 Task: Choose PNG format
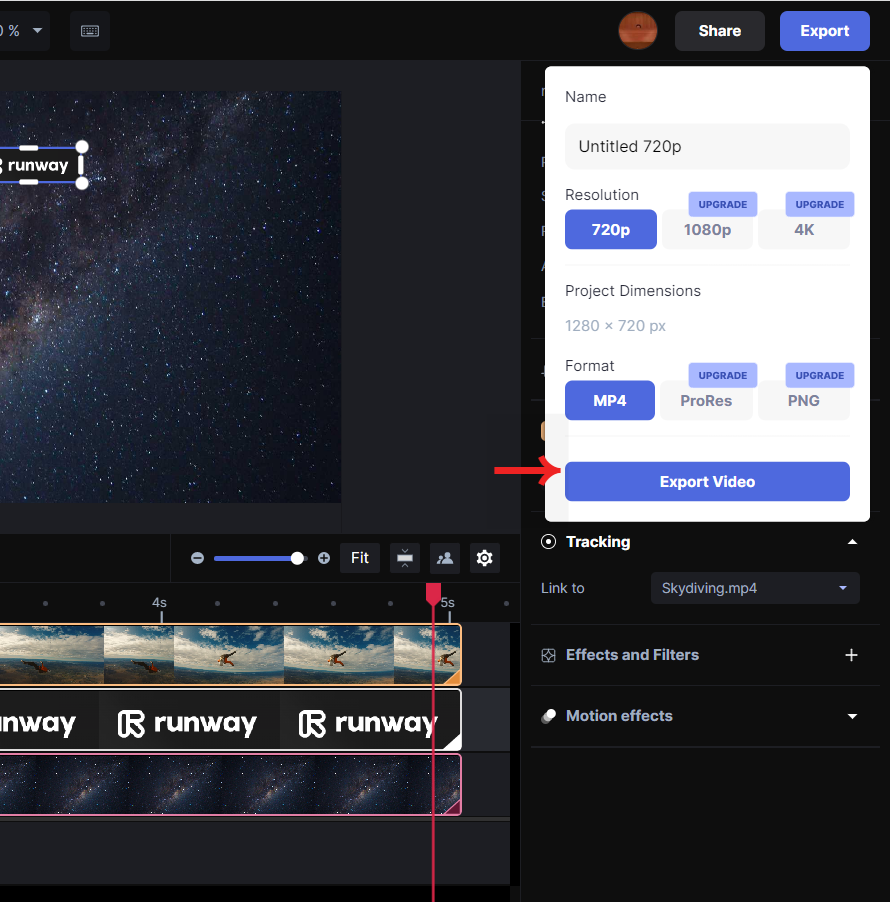(804, 400)
